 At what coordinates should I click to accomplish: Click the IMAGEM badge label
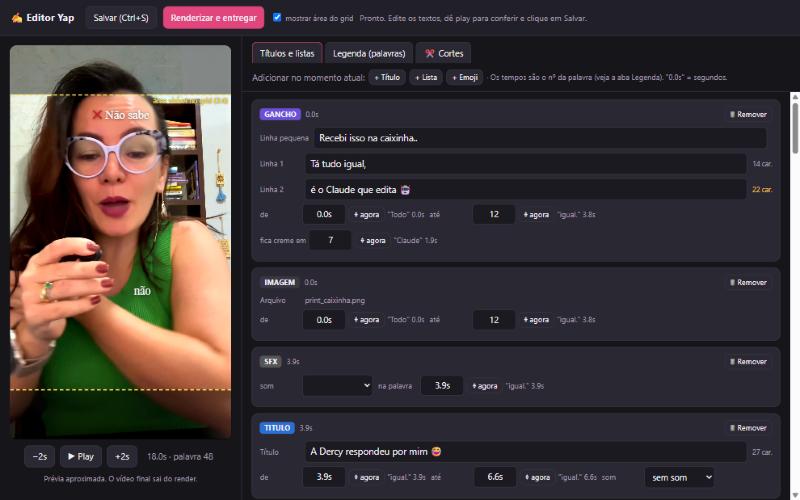[280, 282]
